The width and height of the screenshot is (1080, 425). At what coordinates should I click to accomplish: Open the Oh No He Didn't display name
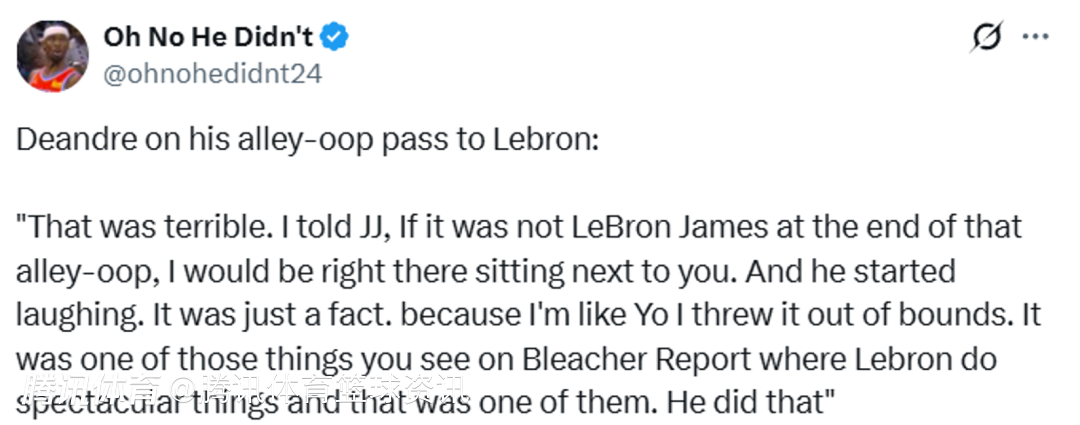point(207,38)
